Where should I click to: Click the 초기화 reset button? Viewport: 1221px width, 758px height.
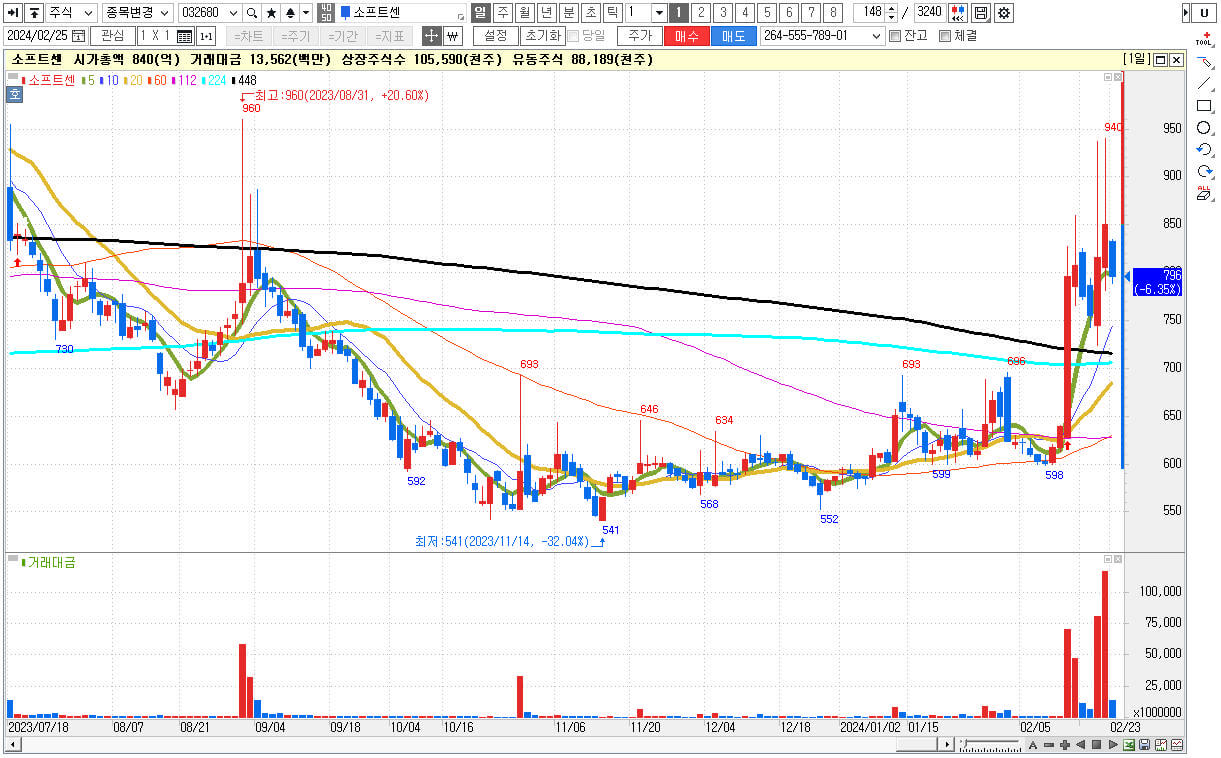[542, 36]
